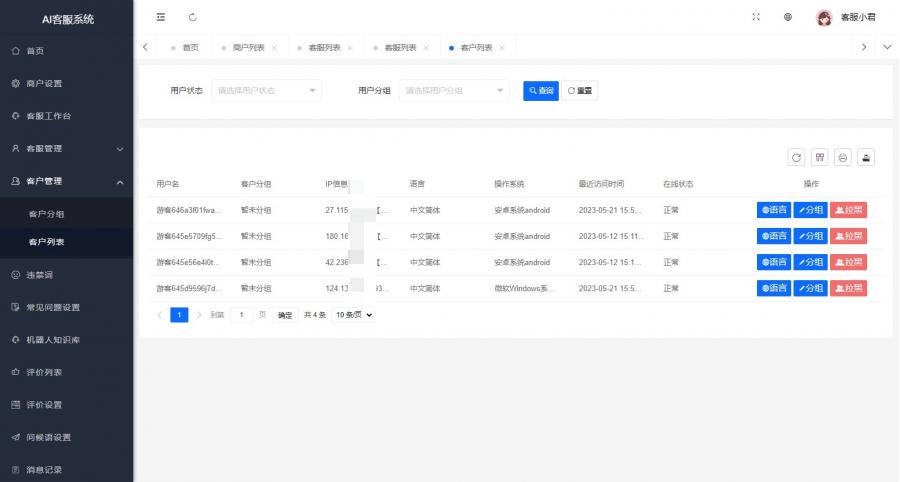This screenshot has height=482, width=900.
Task: Open the 10 条/页 page size dropdown
Action: tap(353, 314)
